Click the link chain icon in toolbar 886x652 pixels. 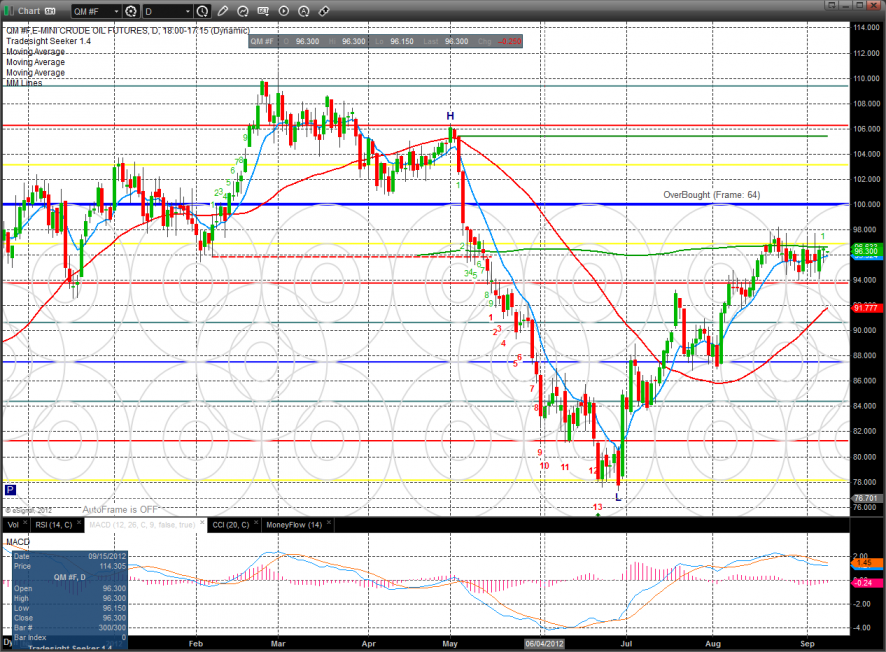coord(323,11)
